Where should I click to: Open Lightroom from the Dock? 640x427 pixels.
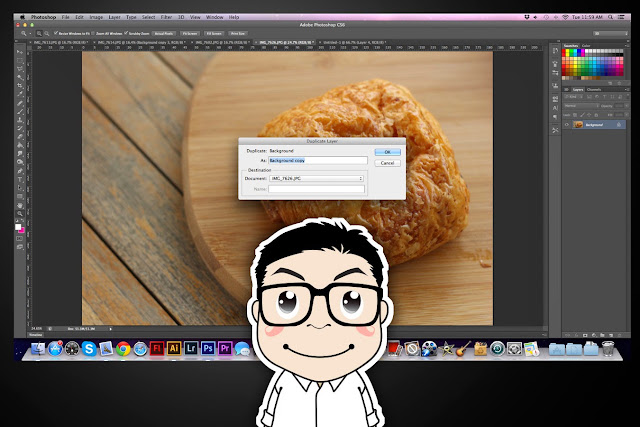point(191,348)
